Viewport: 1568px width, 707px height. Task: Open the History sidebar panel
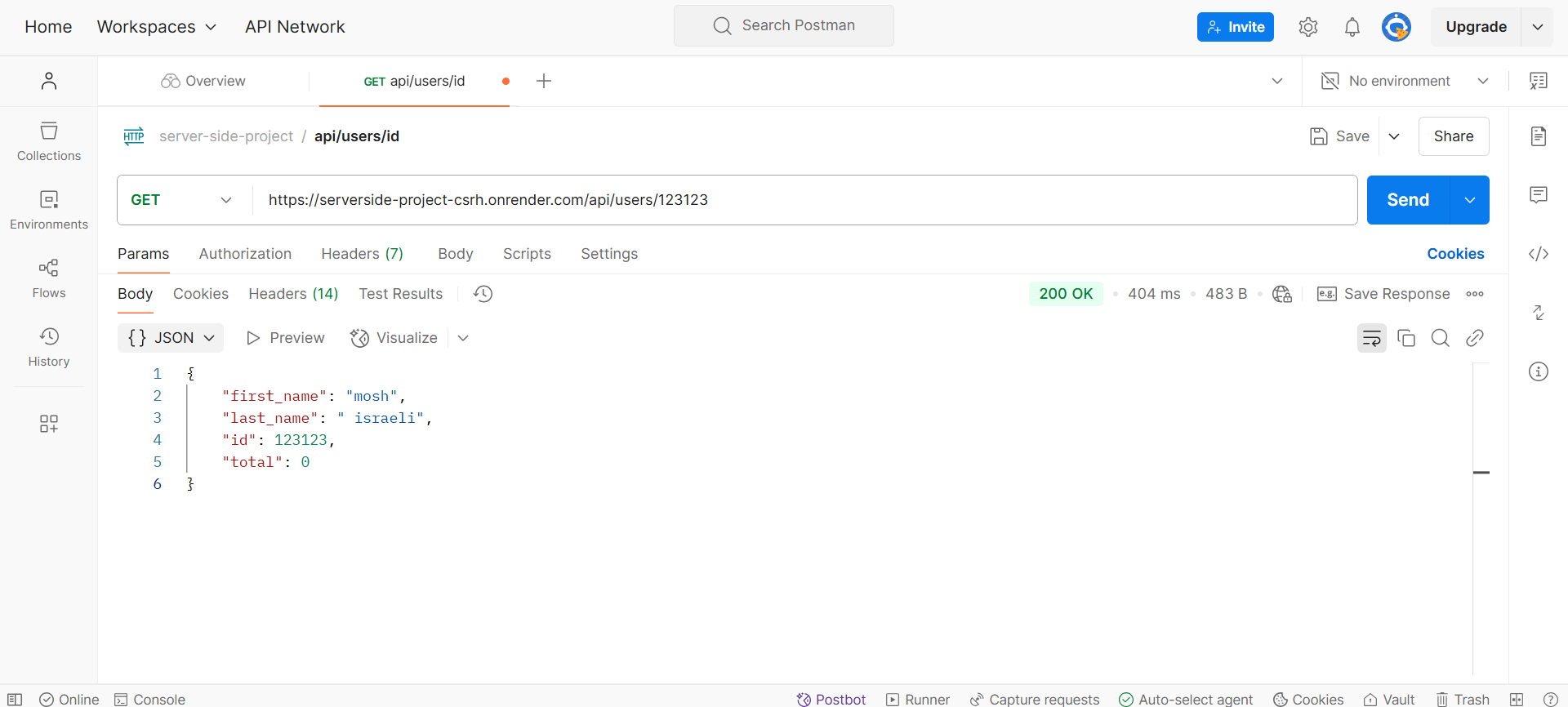click(x=49, y=348)
